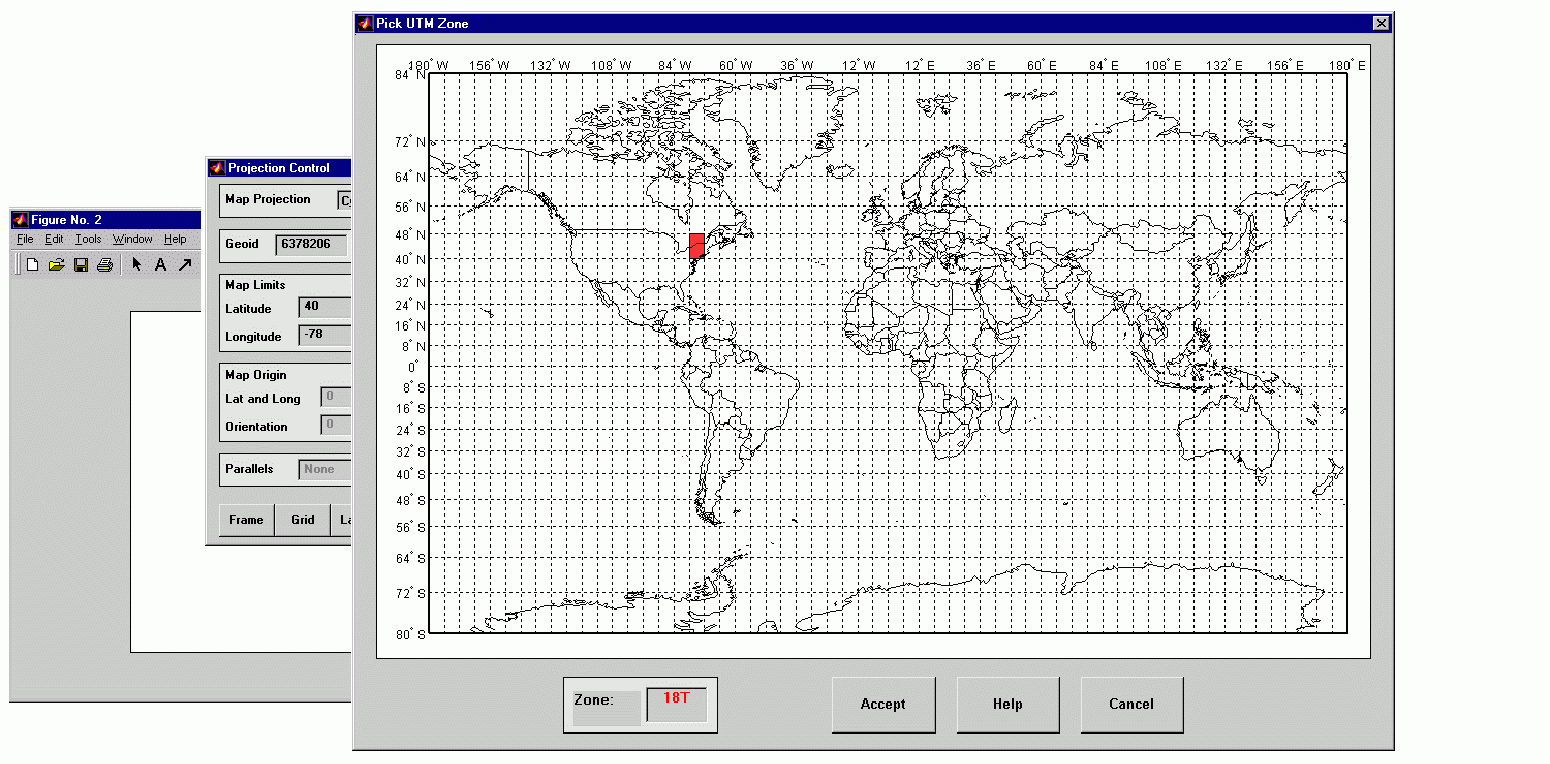Open the Map Projection dropdown
This screenshot has height=764, width=1550.
(x=345, y=200)
